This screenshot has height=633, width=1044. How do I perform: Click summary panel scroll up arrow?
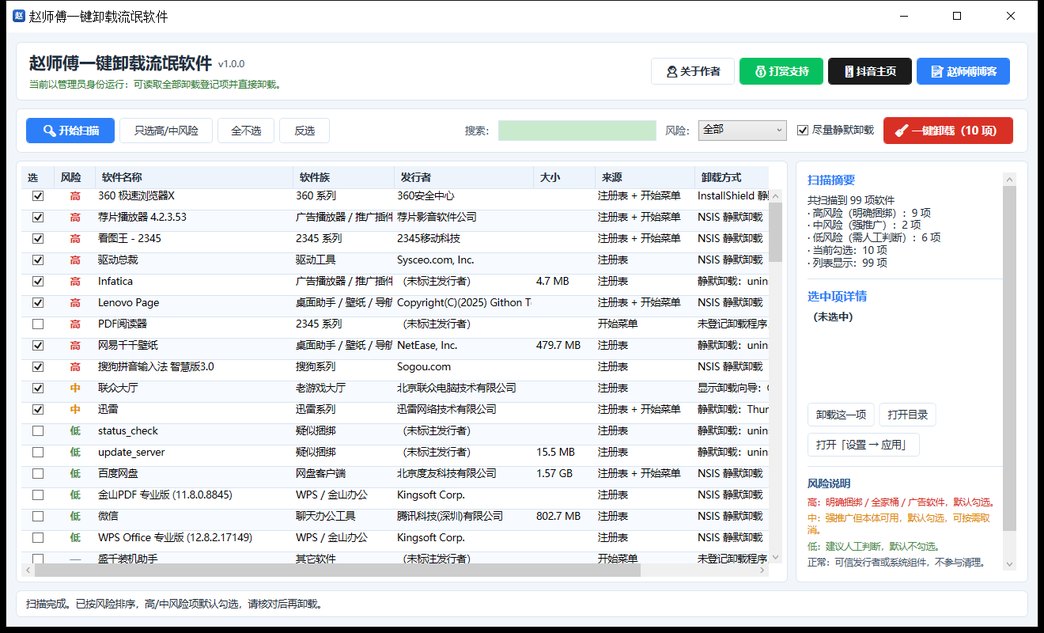pos(1009,179)
